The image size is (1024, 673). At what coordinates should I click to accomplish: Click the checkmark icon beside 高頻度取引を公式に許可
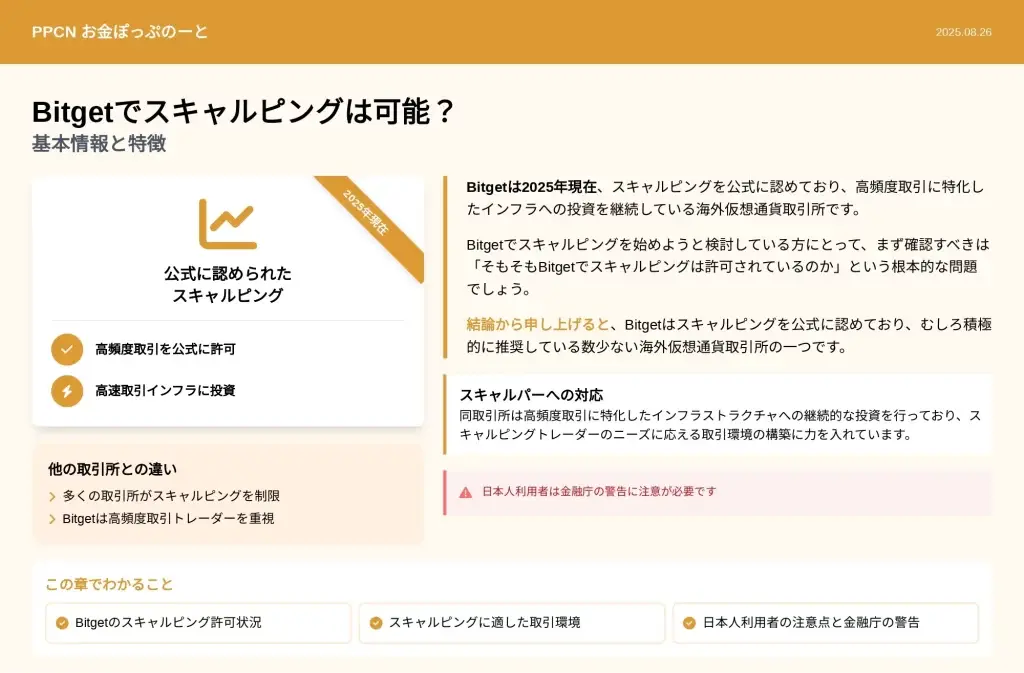(67, 349)
